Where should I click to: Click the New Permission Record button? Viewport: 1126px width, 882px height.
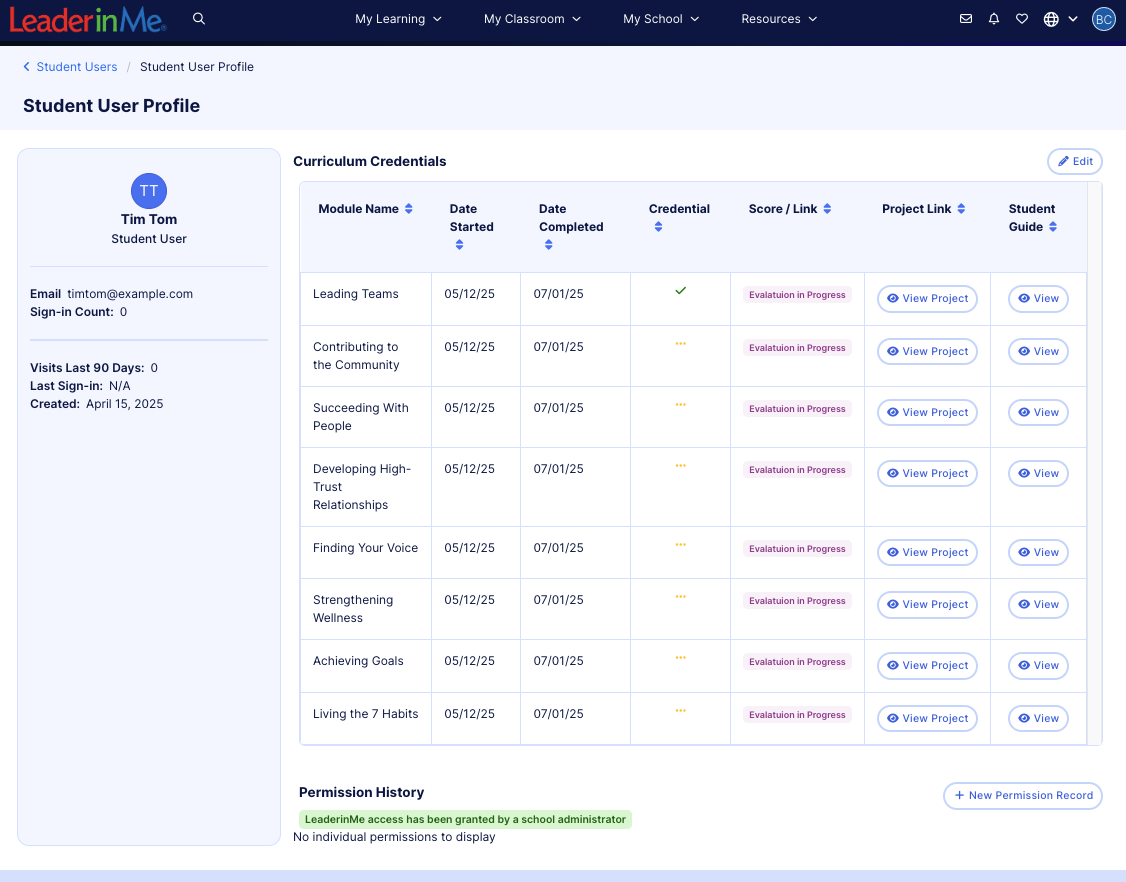coord(1022,796)
